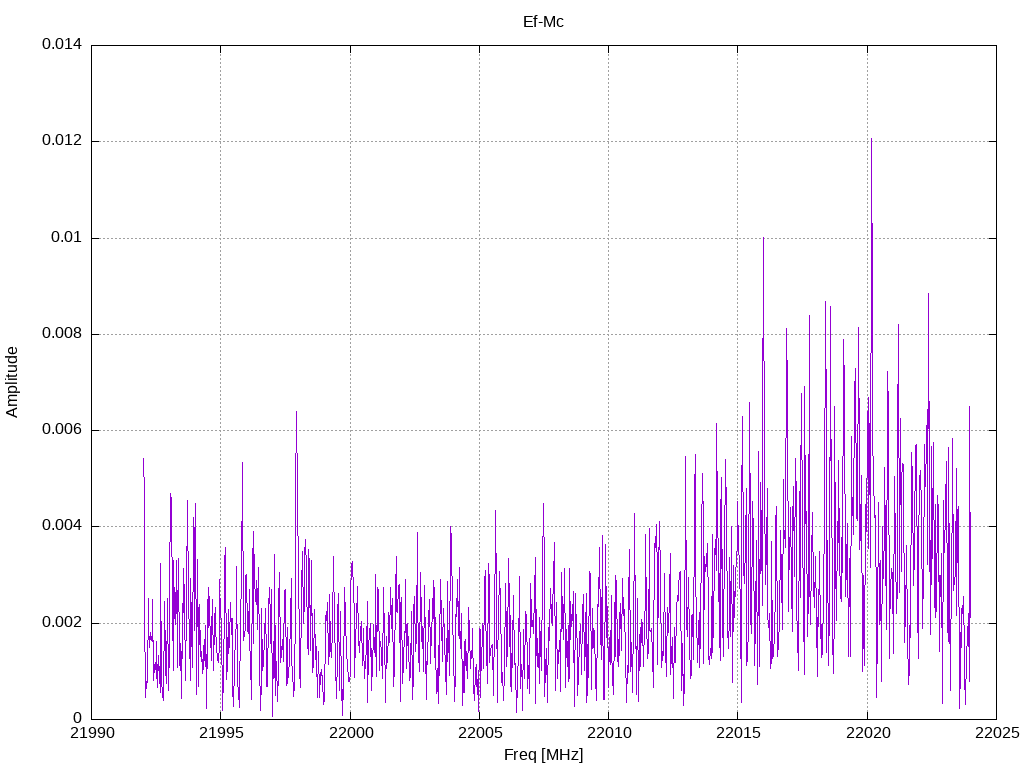Click the 0.01 y-axis tick label
The height and width of the screenshot is (768, 1024).
tap(67, 238)
